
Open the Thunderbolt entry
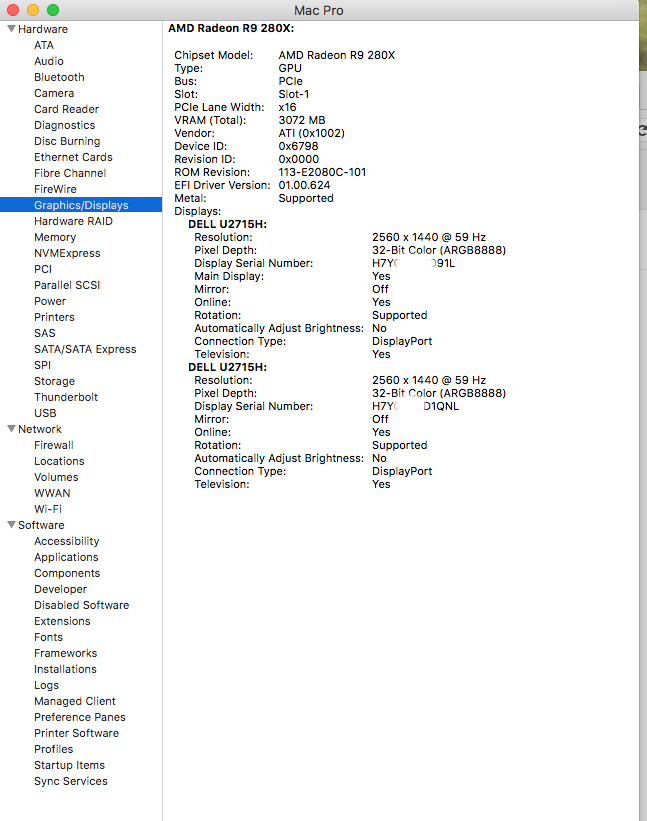[x=66, y=397]
